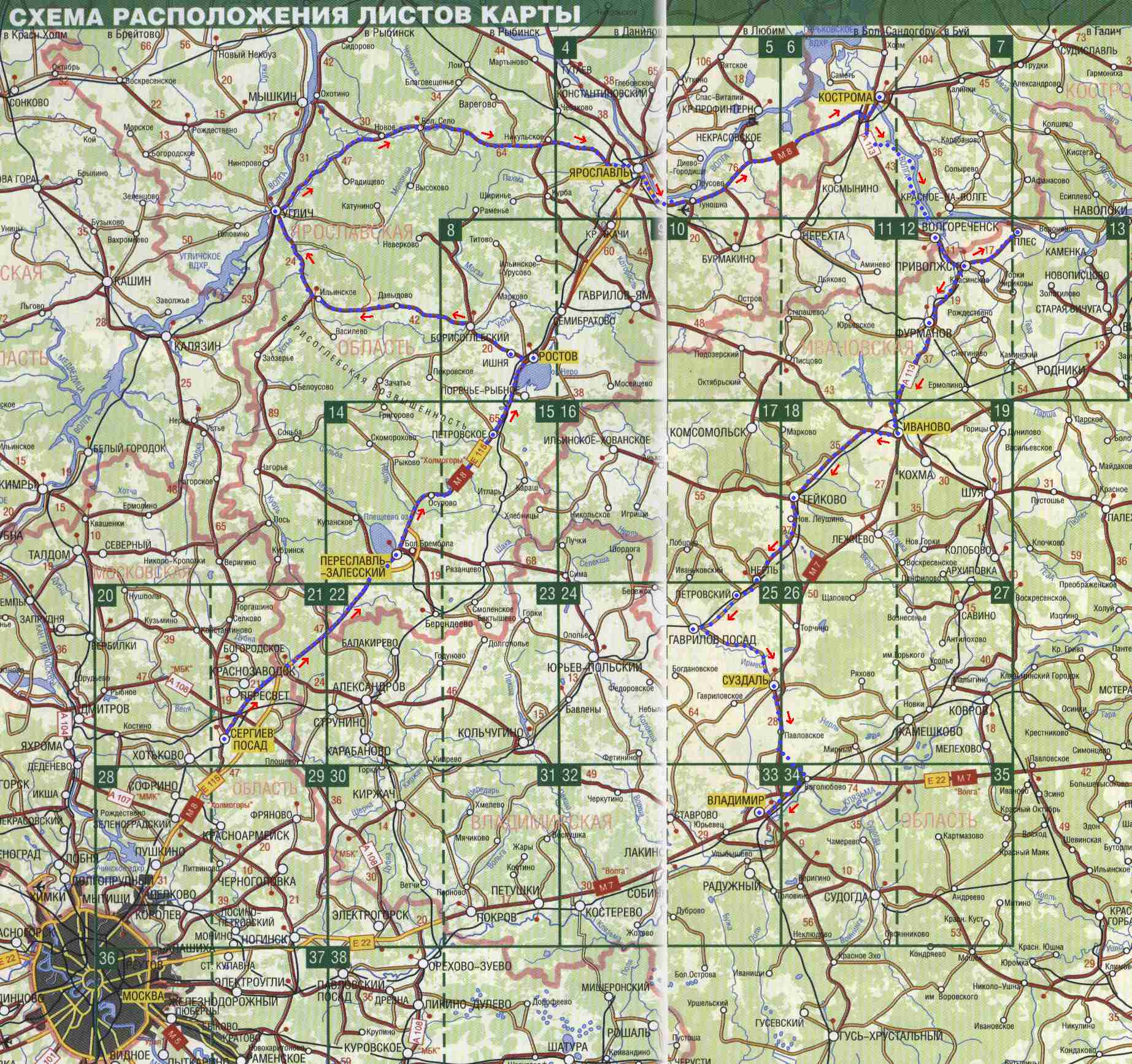Click the sheet number 27 box

(1001, 593)
